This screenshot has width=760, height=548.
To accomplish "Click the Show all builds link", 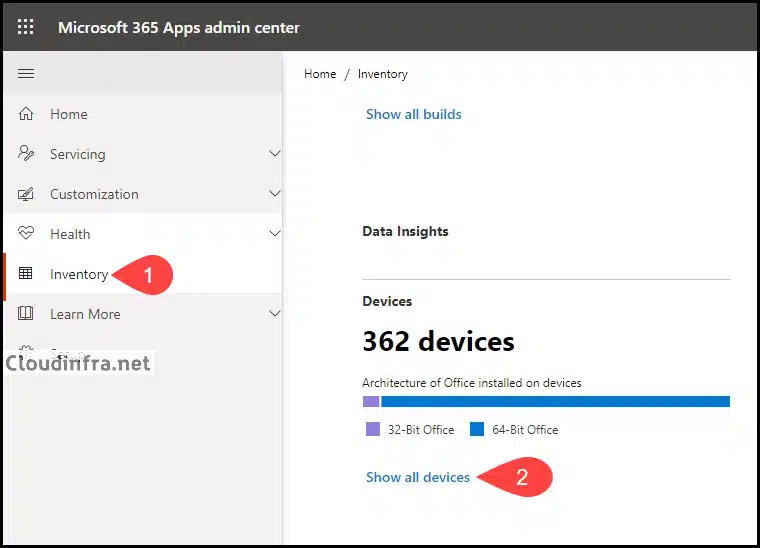I will 413,114.
